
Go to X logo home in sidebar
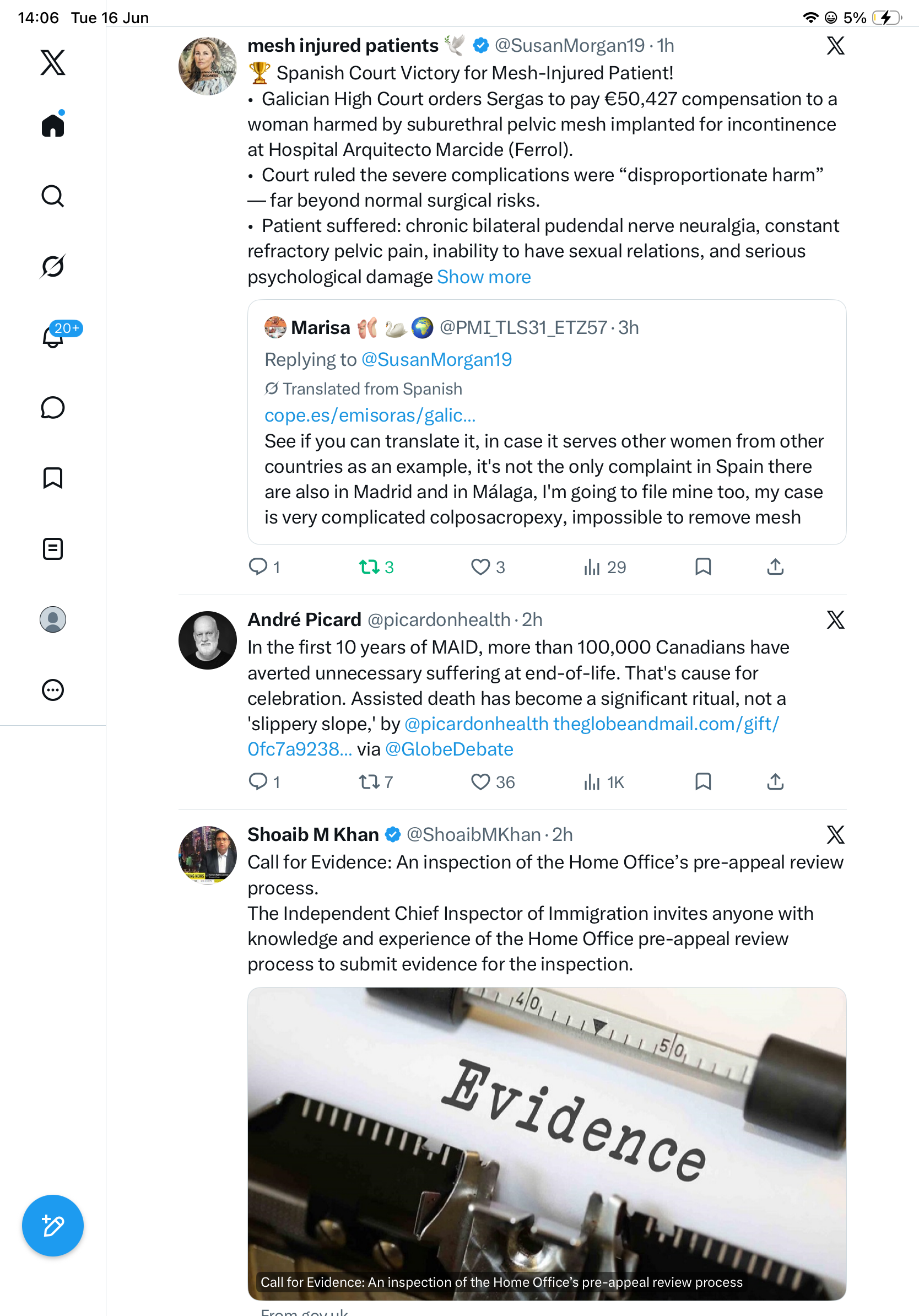point(53,62)
